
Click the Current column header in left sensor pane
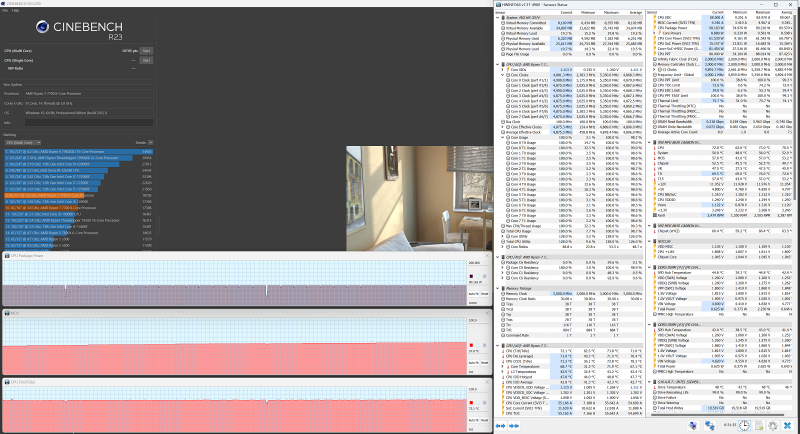coord(566,12)
